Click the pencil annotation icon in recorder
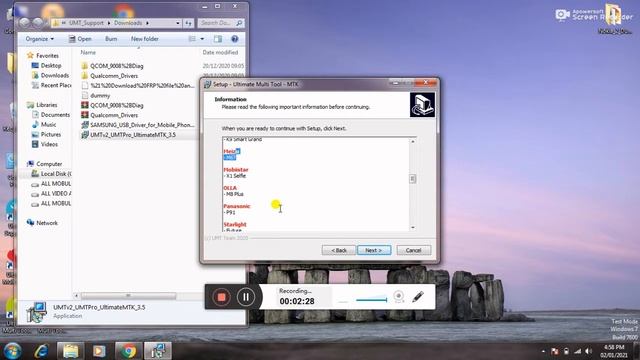 [x=418, y=297]
